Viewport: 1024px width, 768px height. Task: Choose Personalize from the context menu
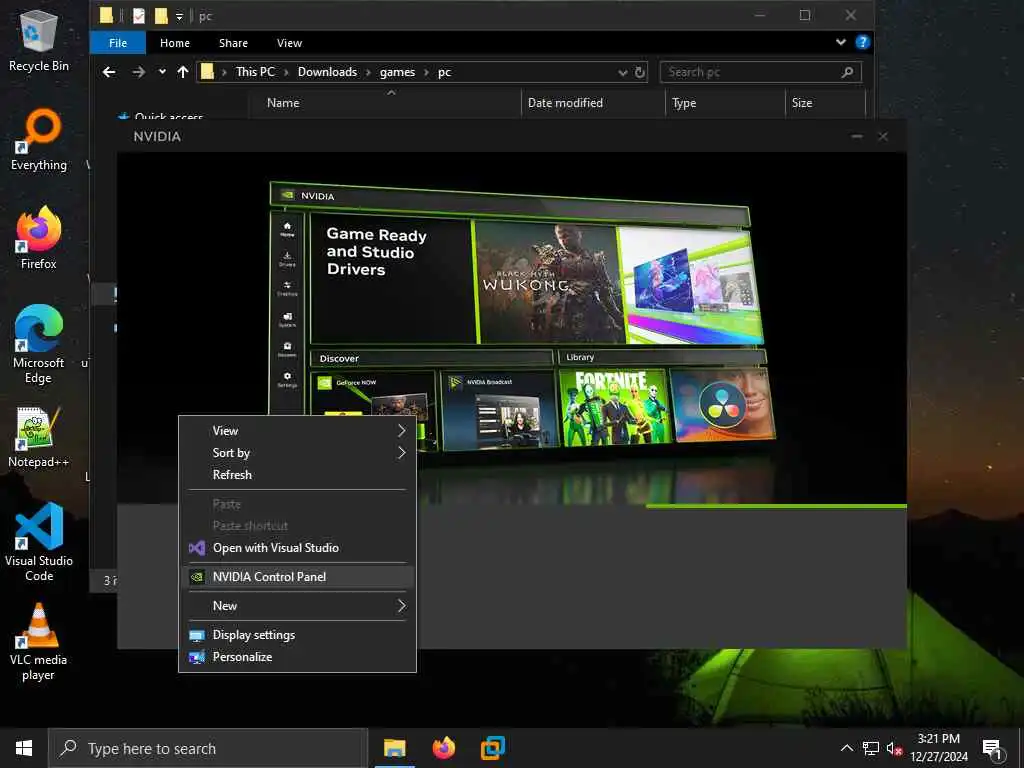pos(298,657)
